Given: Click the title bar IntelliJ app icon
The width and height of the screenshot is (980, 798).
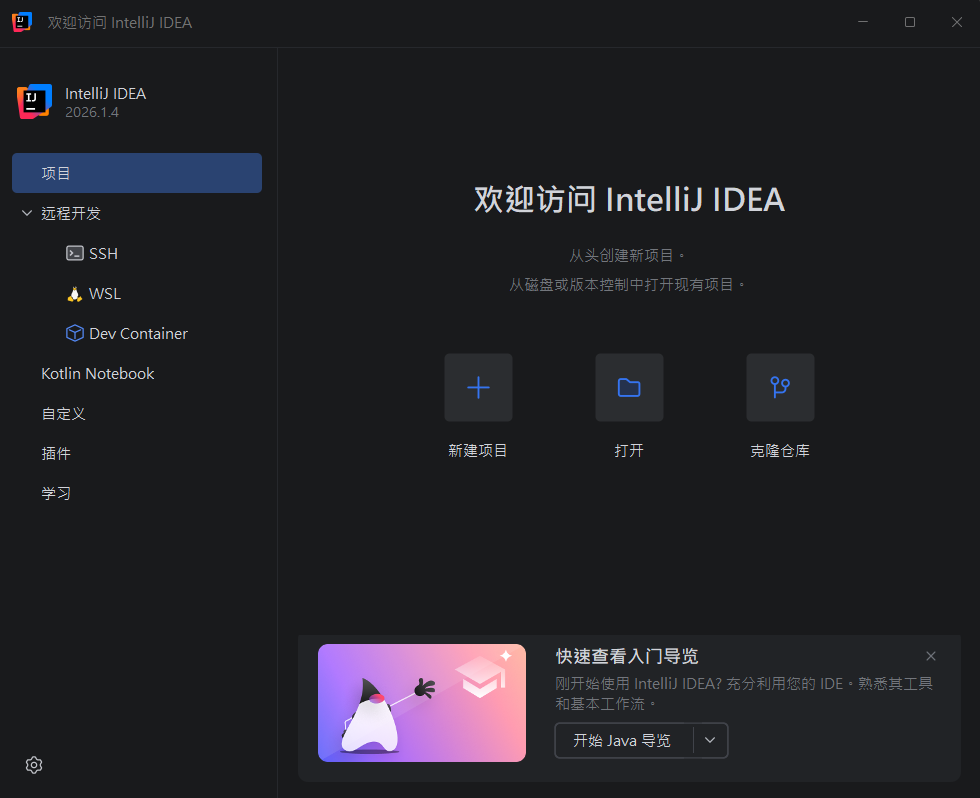Looking at the screenshot, I should [22, 22].
